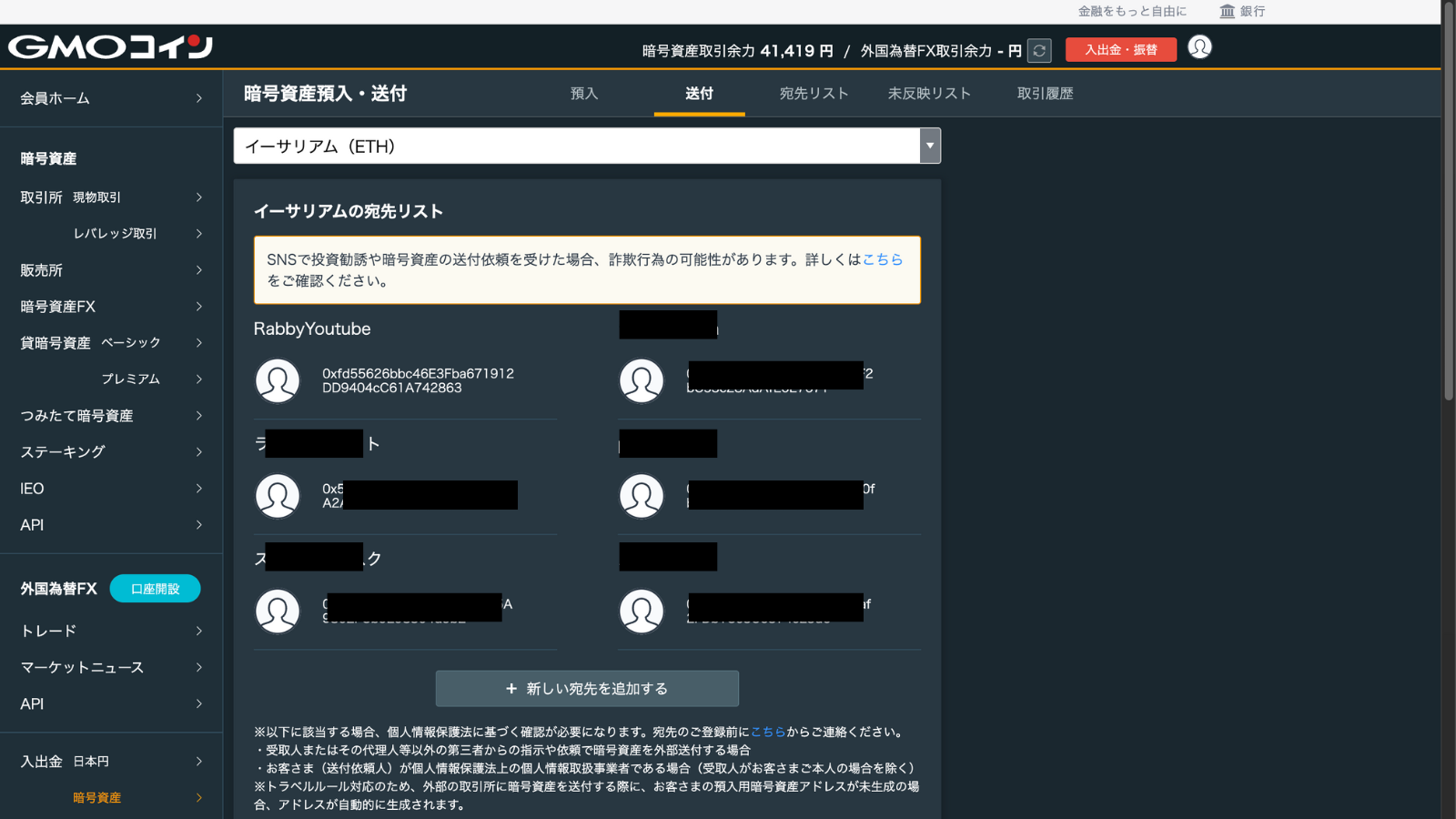1456x819 pixels.
Task: Click the refresh balance icon
Action: [1039, 51]
